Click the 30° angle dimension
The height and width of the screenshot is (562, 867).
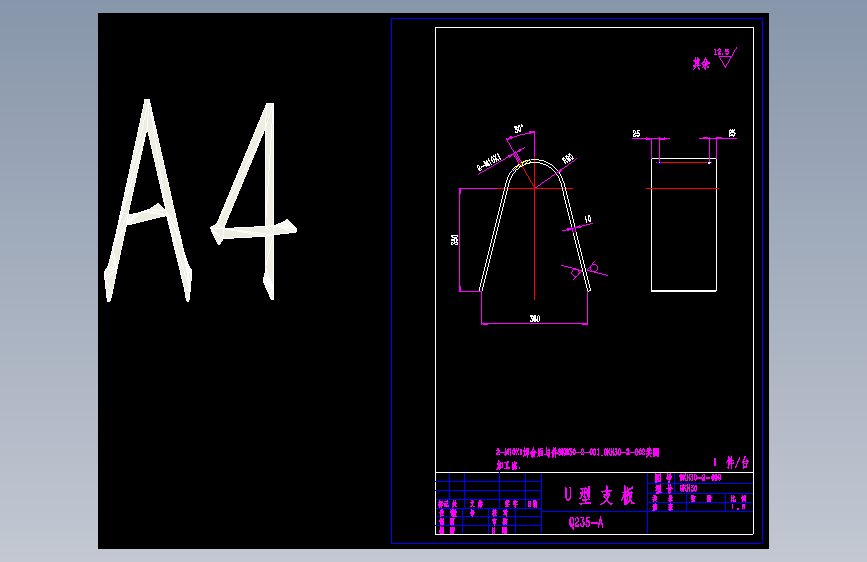click(x=519, y=129)
